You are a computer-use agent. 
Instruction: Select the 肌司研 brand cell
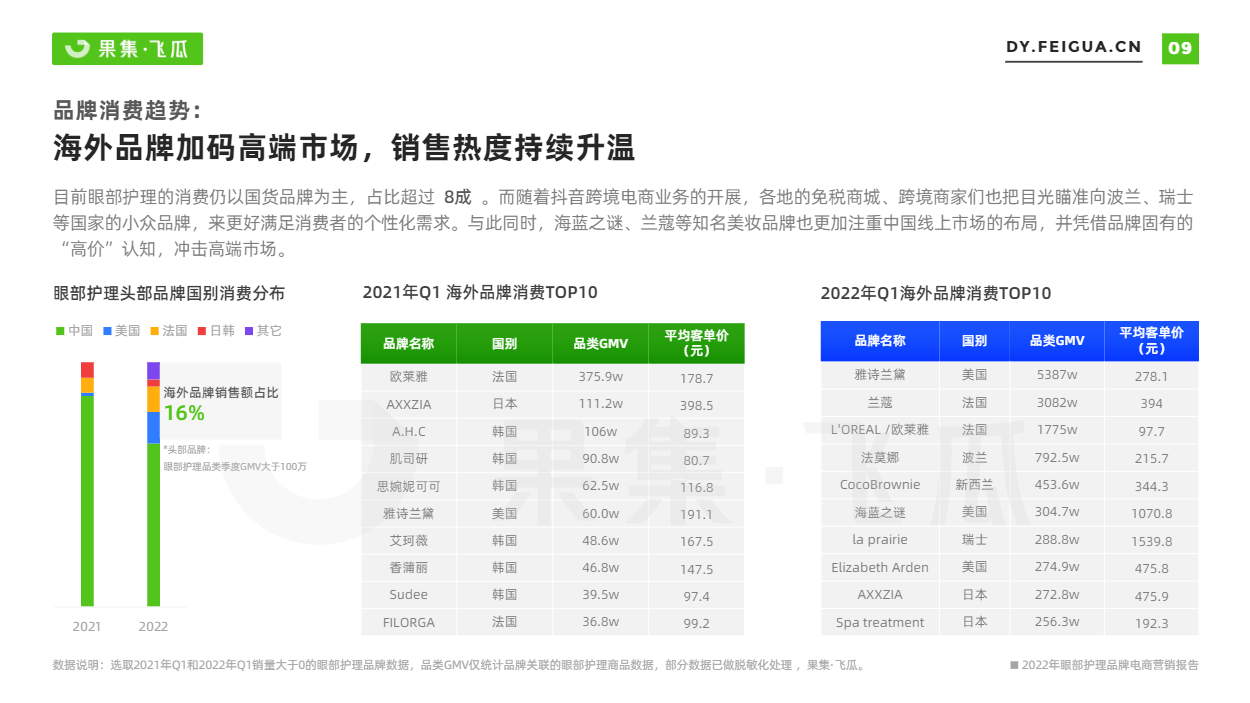tap(408, 459)
